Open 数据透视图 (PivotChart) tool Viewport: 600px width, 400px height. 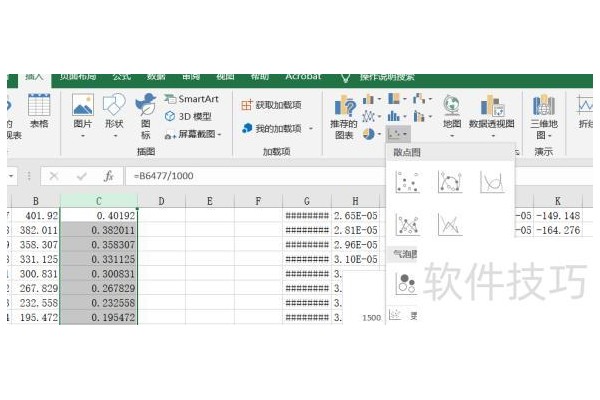coord(492,116)
